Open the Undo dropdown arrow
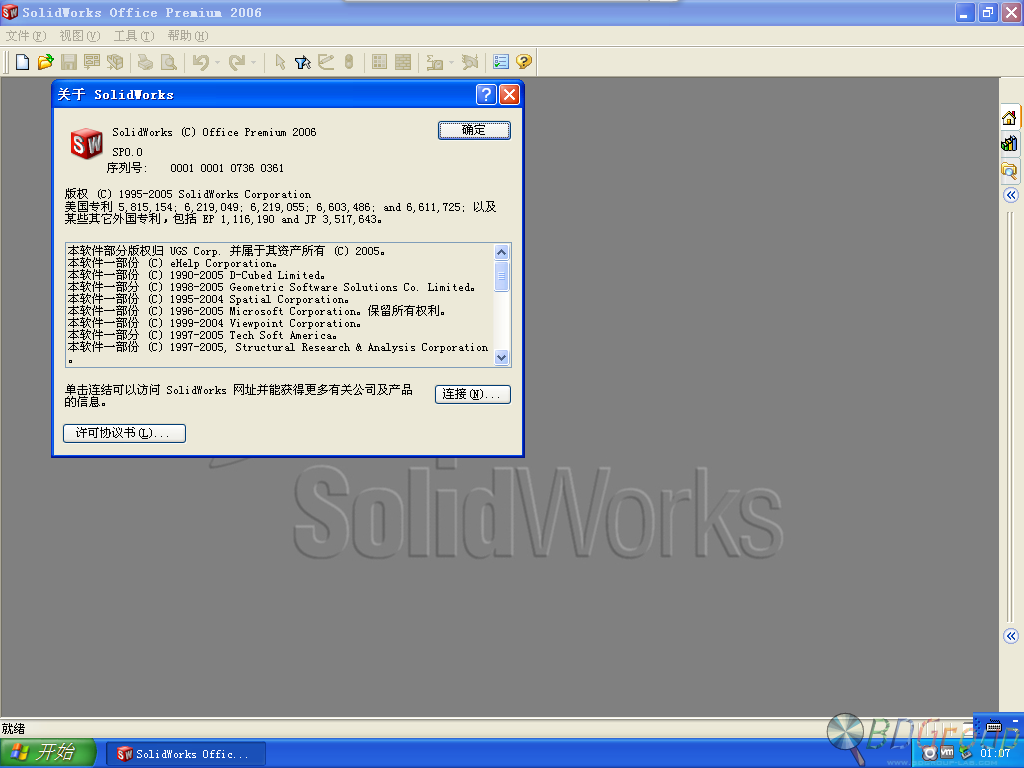 point(217,63)
